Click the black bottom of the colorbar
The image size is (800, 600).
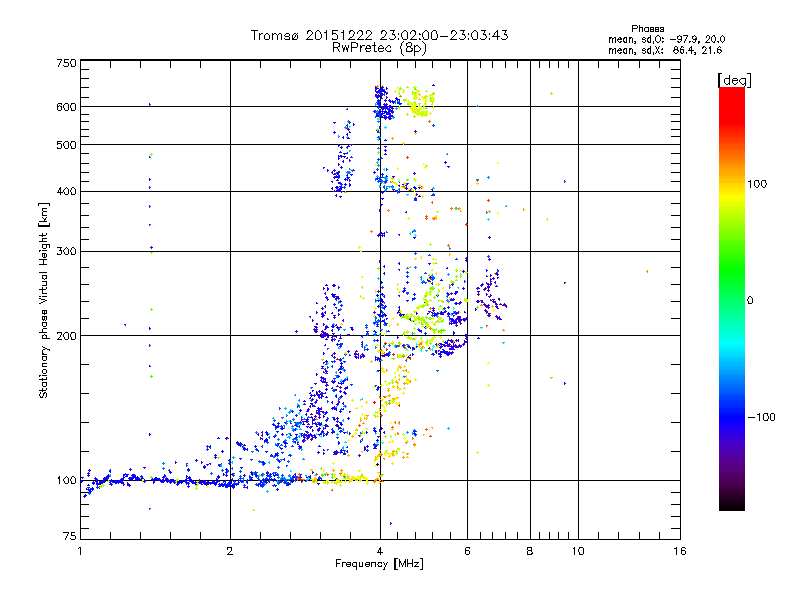click(732, 503)
